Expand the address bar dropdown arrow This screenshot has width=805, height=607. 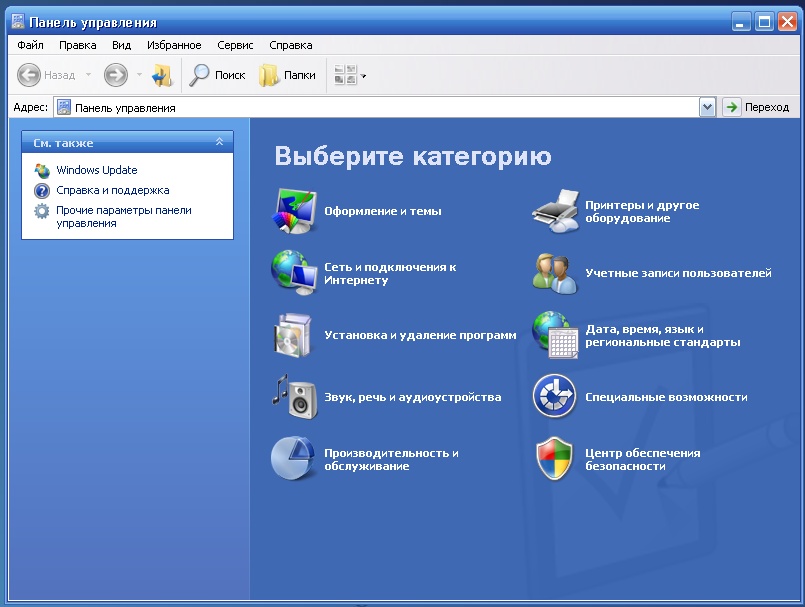click(707, 107)
